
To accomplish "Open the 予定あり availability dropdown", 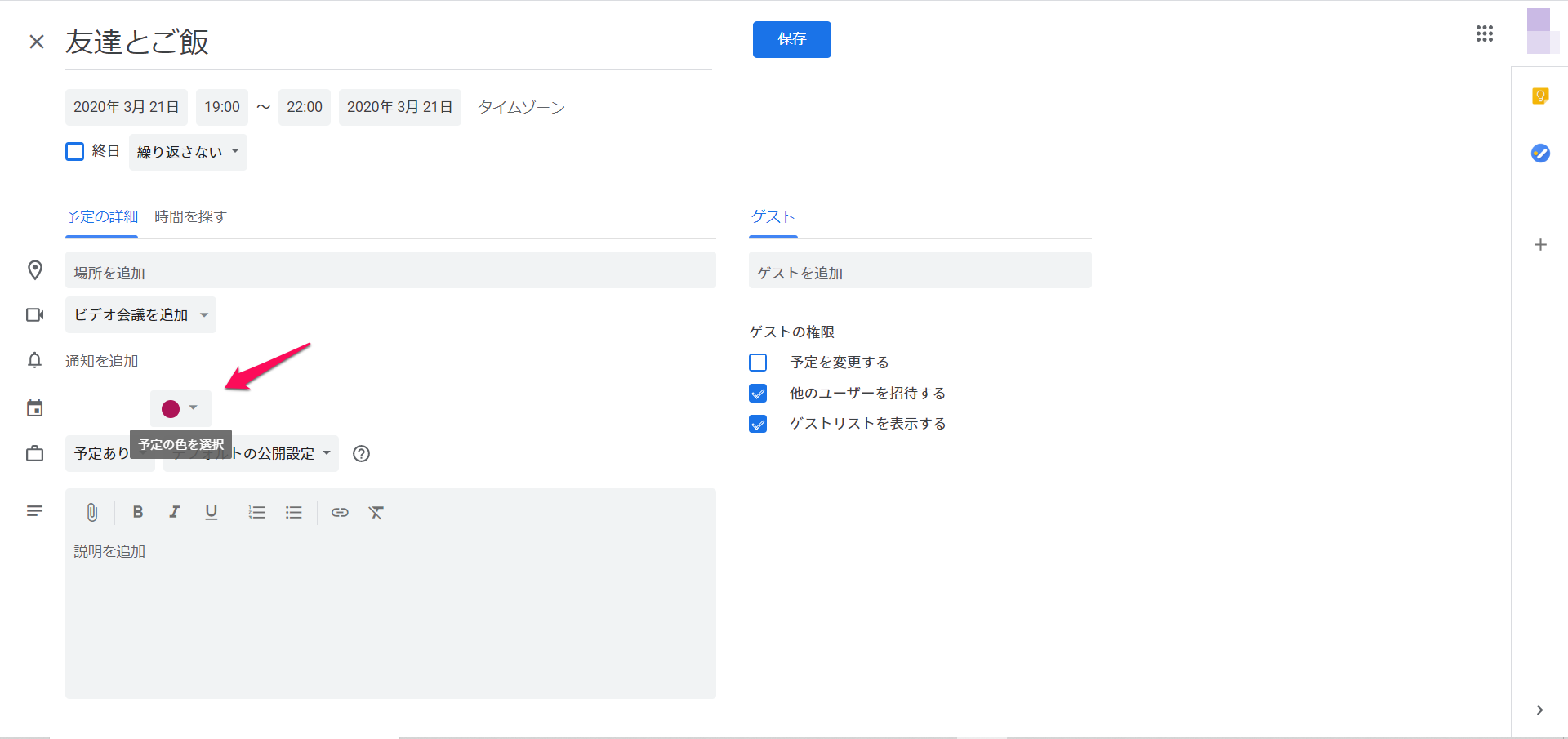I will click(x=109, y=453).
